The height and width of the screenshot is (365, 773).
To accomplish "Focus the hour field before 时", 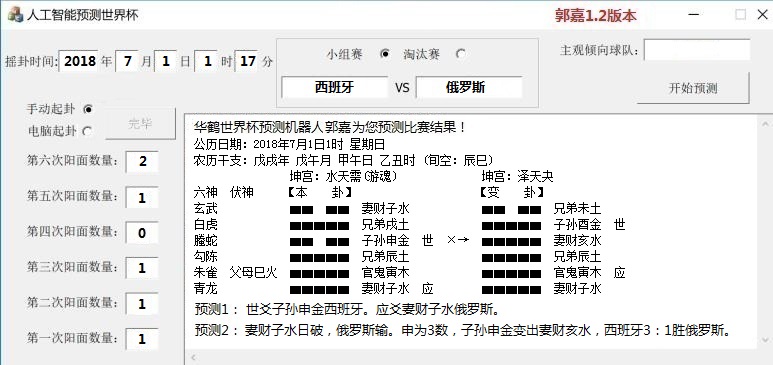I will (x=207, y=61).
